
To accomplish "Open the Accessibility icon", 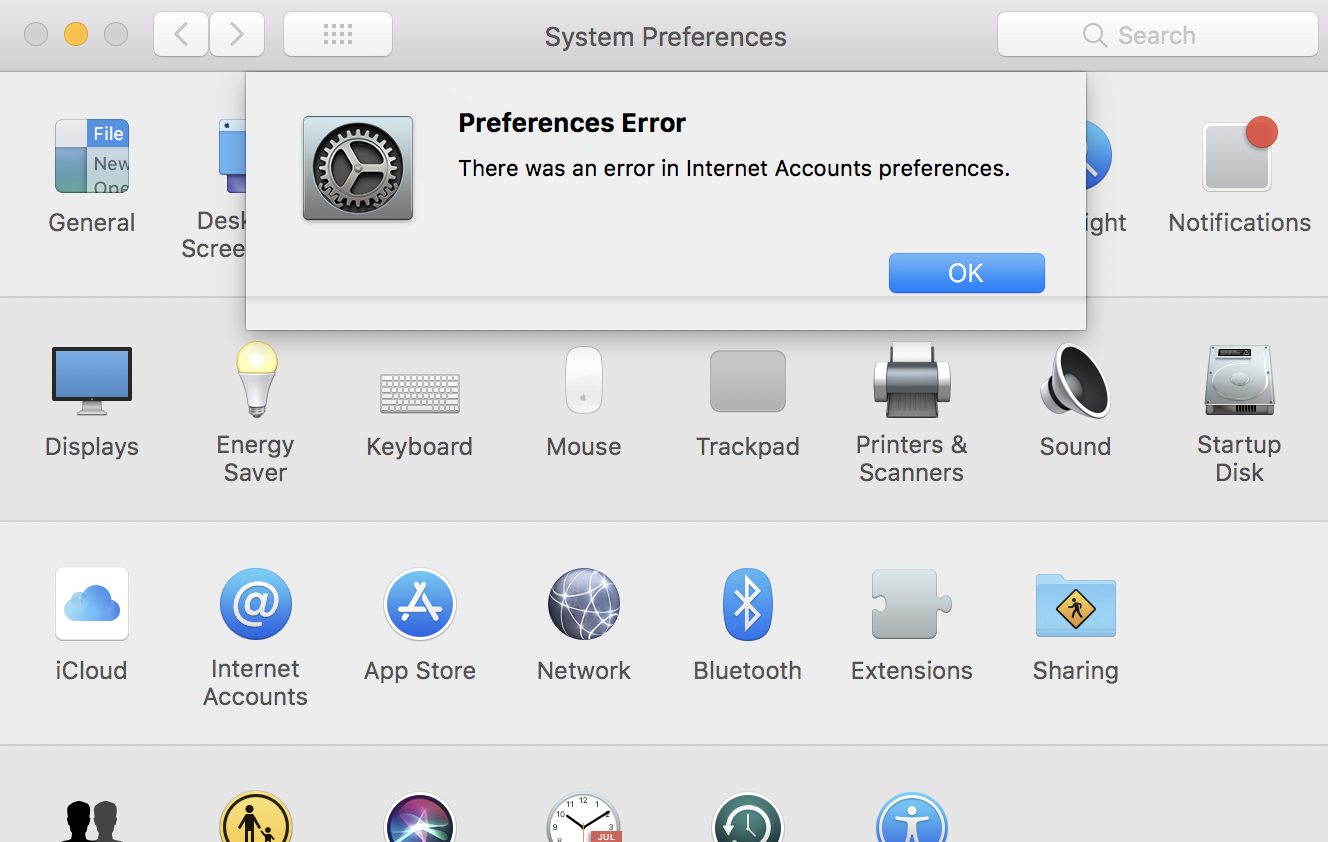I will (x=912, y=817).
